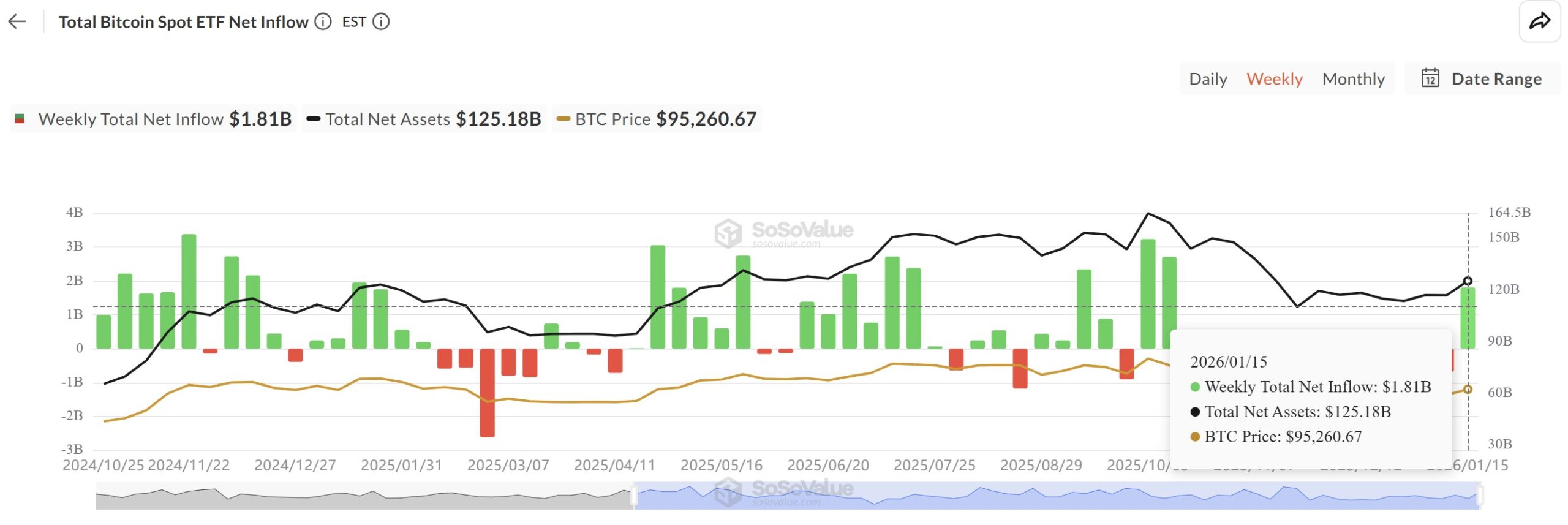Screen dimensions: 1568x525
Task: Click the share icon in the top-right corner
Action: [1541, 21]
